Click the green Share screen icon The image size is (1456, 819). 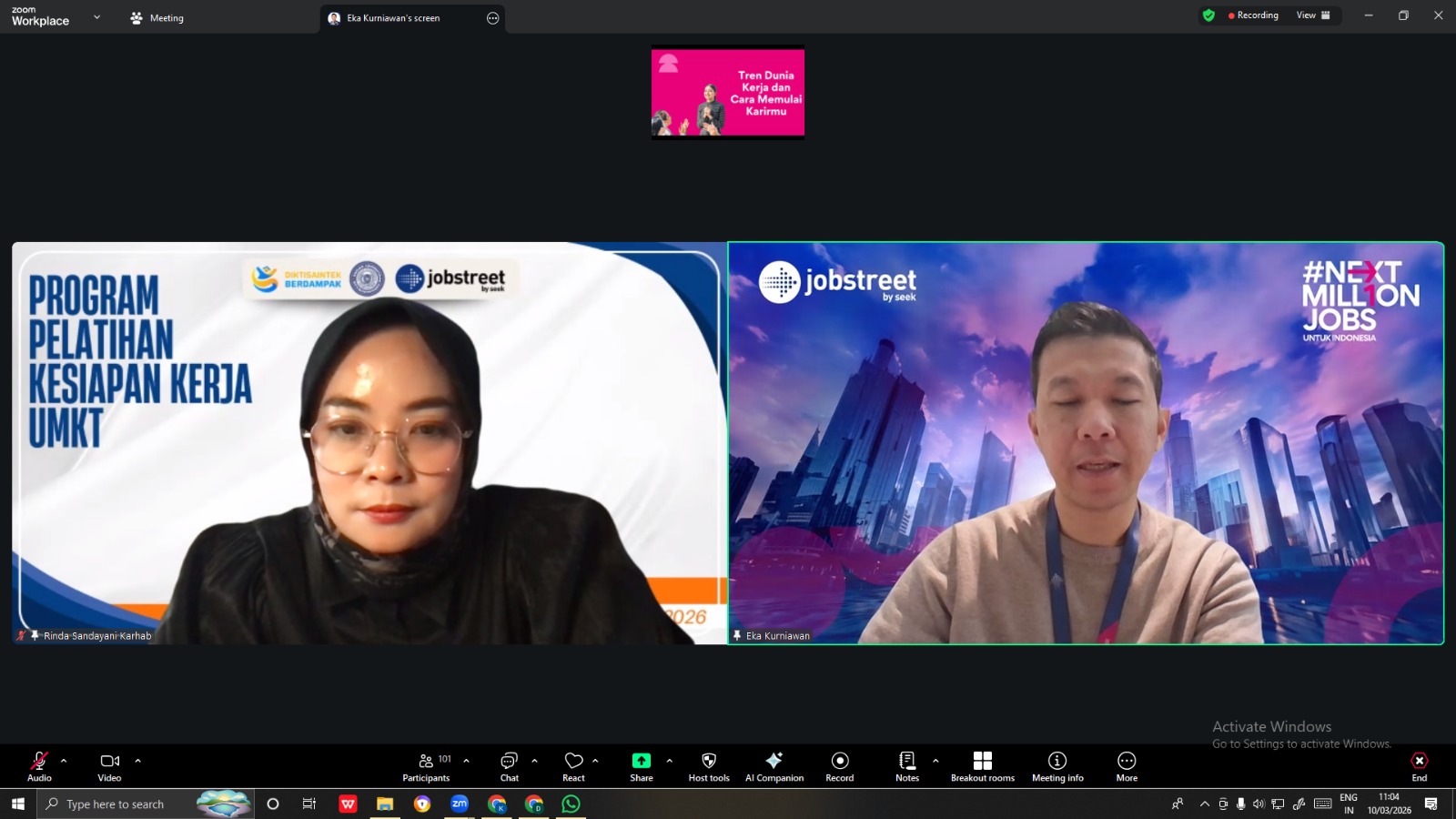[x=642, y=761]
